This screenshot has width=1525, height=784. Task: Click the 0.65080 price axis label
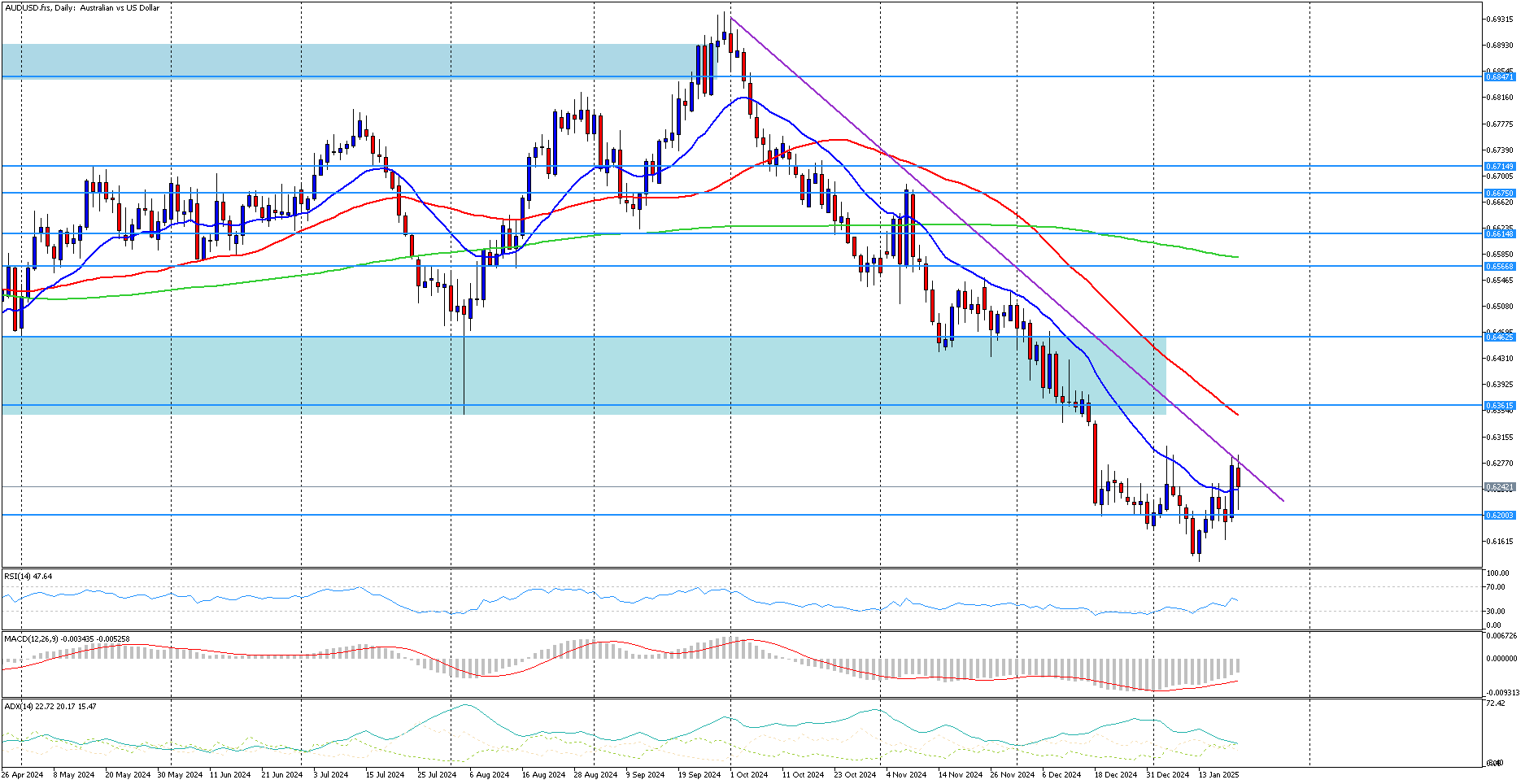[1500, 306]
